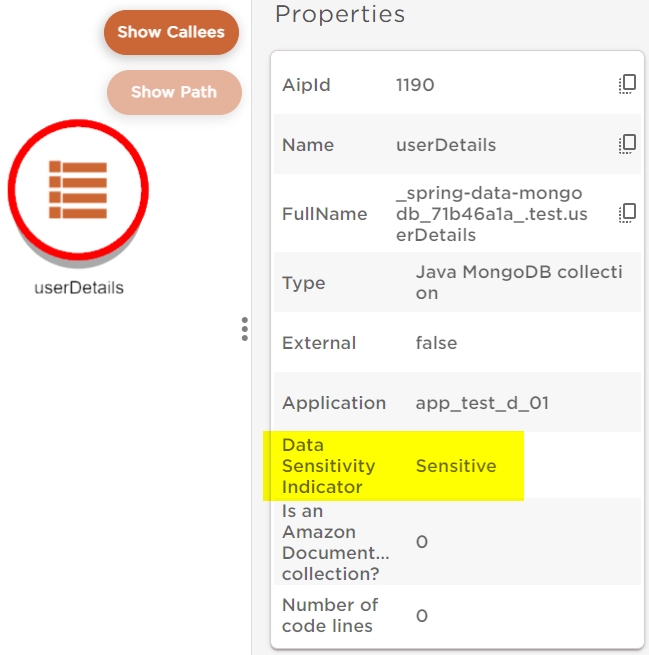Viewport: 649px width, 655px height.
Task: Click the Data Sensitivity Indicator label
Action: click(329, 466)
